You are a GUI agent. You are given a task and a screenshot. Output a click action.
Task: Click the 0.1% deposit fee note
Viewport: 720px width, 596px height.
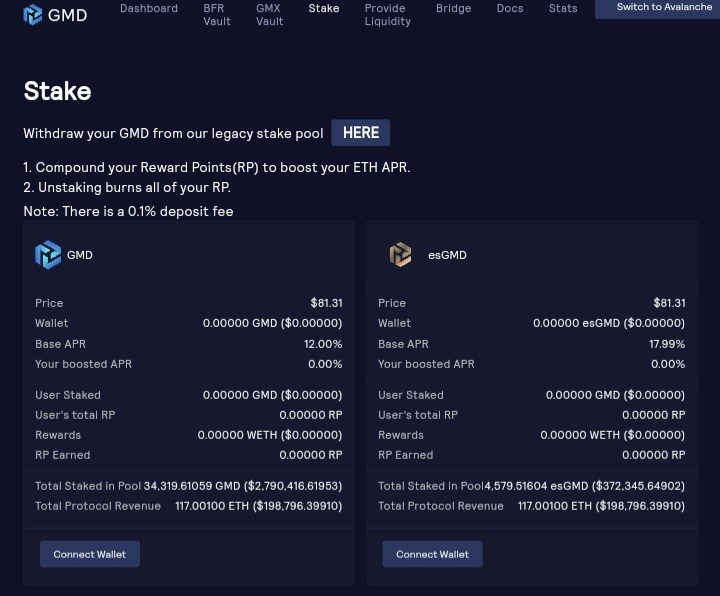129,211
